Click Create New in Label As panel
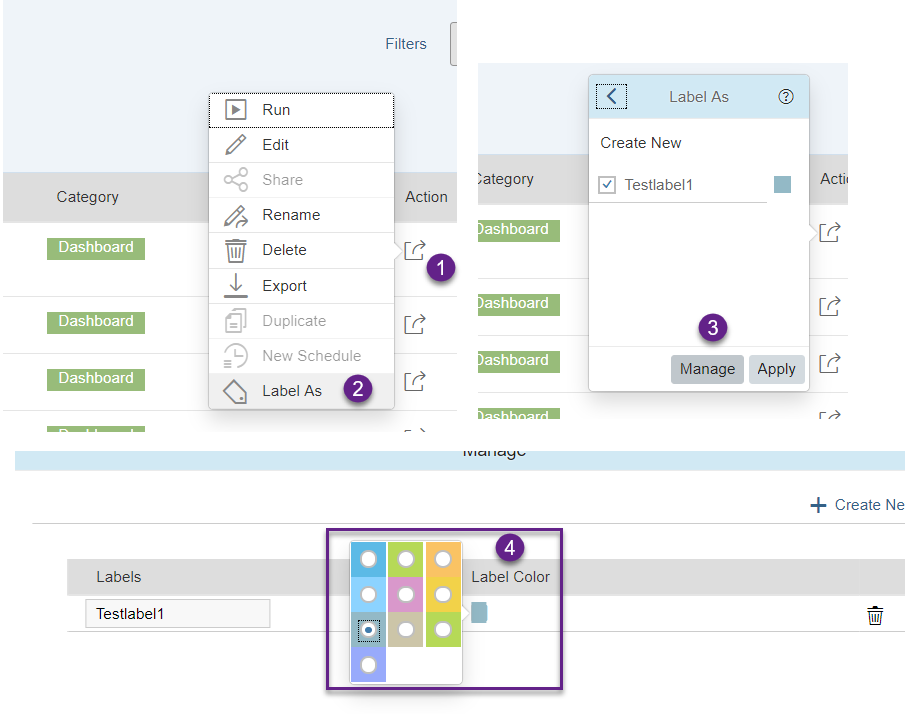 (x=641, y=143)
